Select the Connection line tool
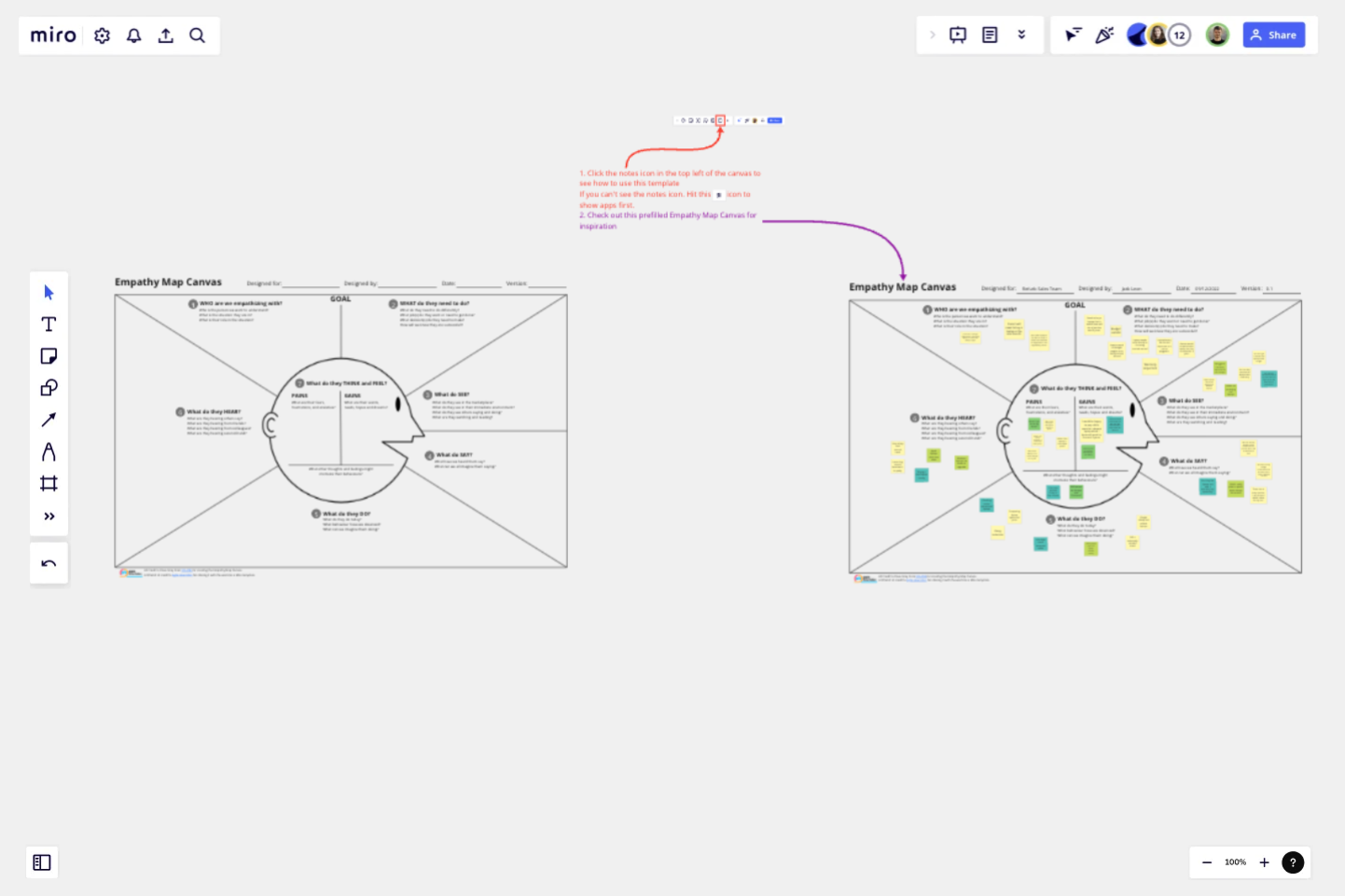Image resolution: width=1345 pixels, height=896 pixels. pyautogui.click(x=49, y=419)
